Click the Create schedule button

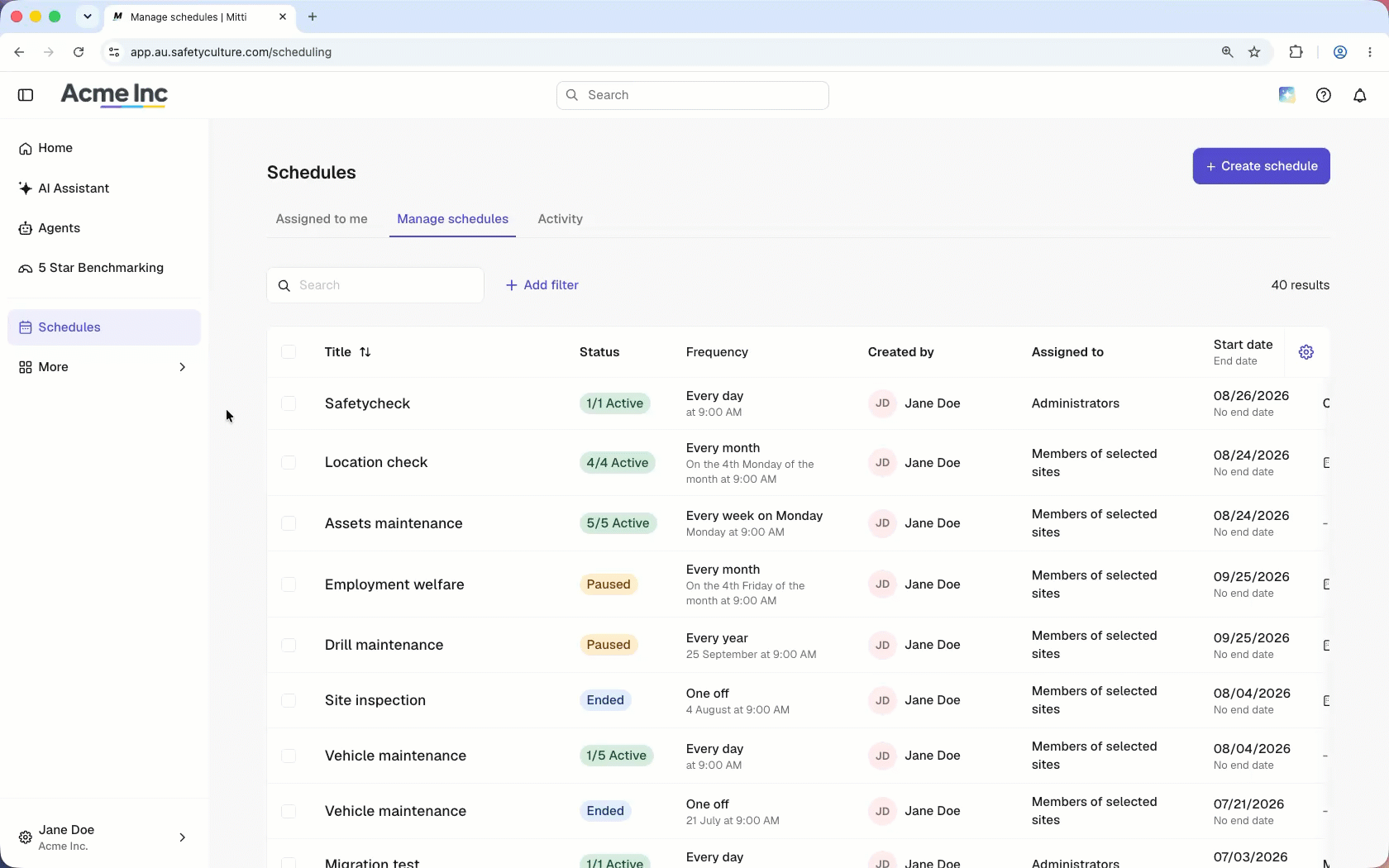click(x=1261, y=166)
